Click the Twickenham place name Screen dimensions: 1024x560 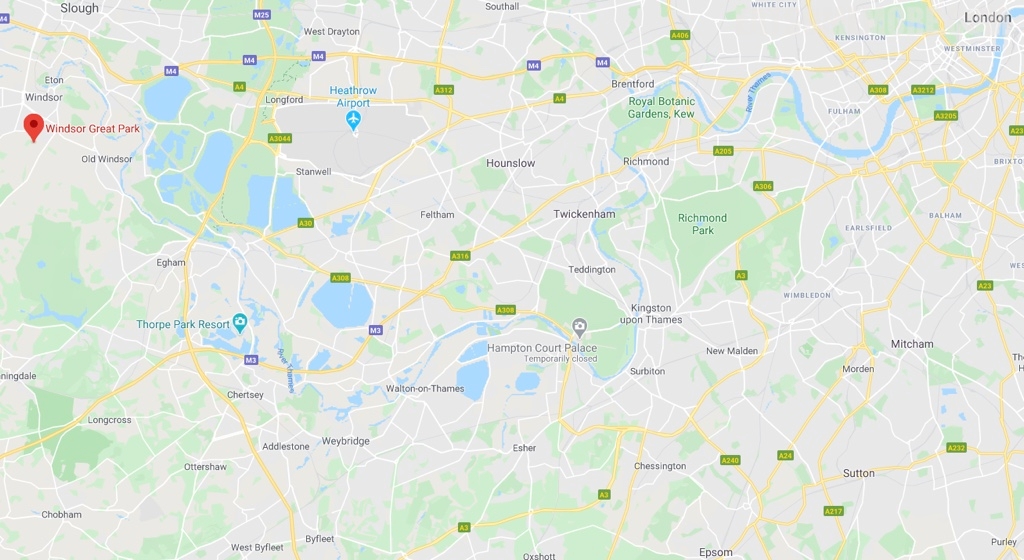[x=584, y=214]
